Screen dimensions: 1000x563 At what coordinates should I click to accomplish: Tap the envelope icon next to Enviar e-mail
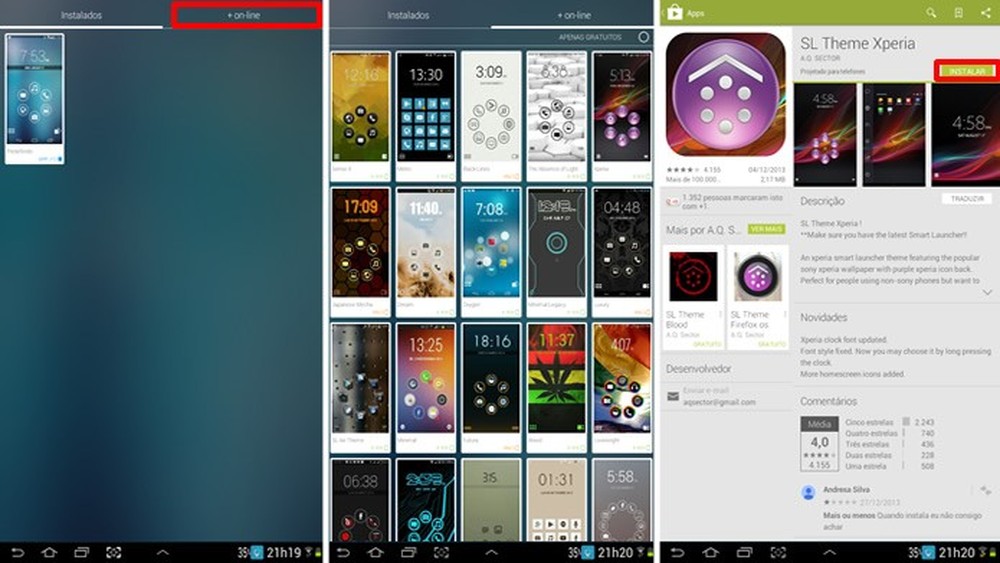click(x=673, y=396)
